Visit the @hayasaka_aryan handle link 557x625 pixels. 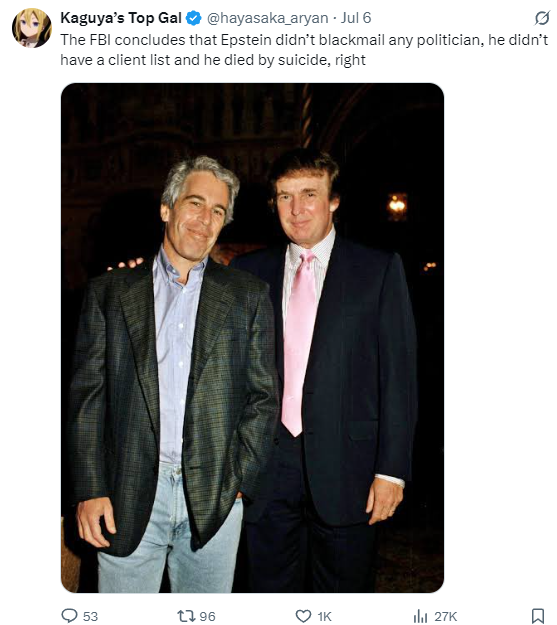(268, 18)
